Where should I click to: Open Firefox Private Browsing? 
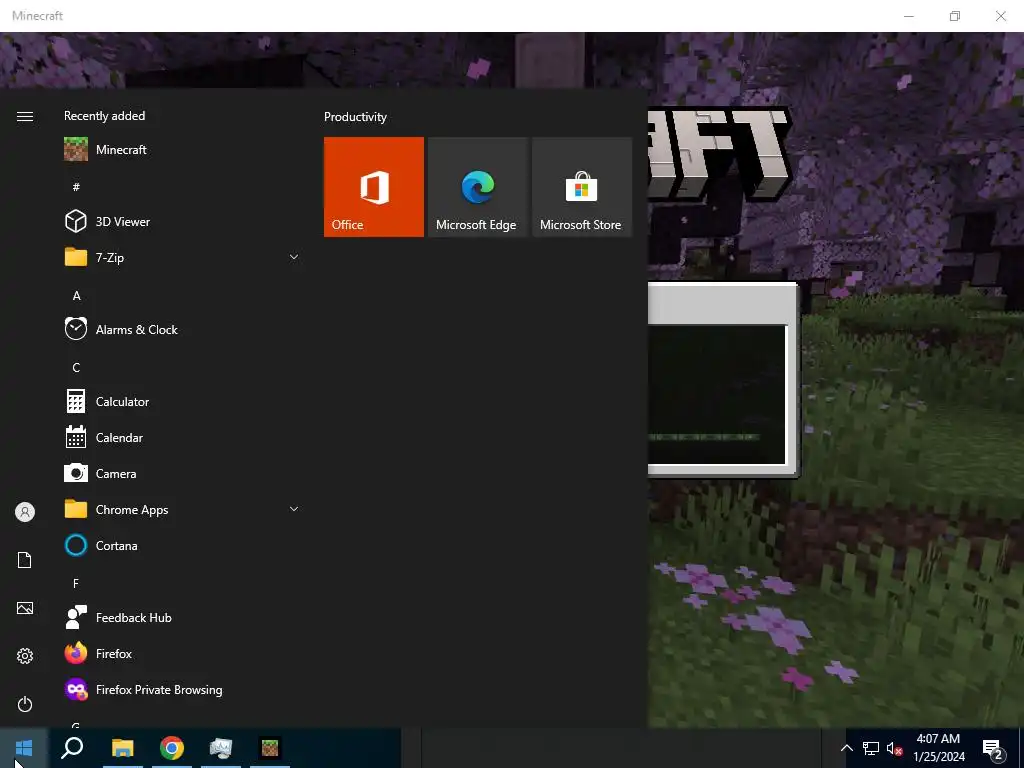pyautogui.click(x=181, y=690)
